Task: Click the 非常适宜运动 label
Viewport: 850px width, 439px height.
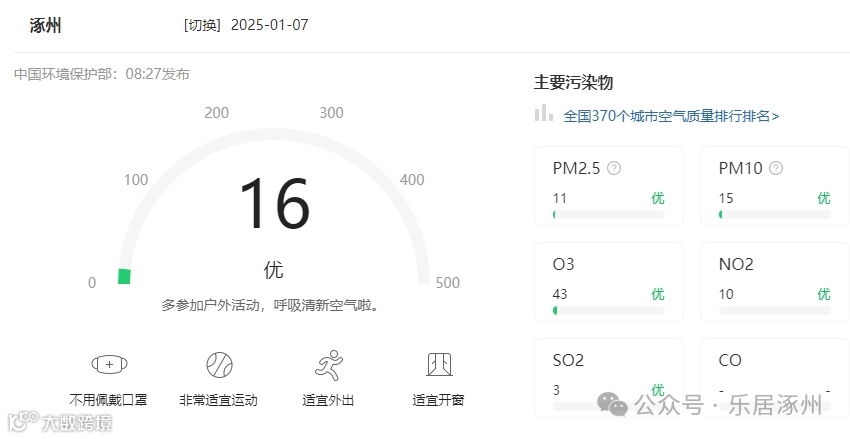Action: (x=218, y=400)
